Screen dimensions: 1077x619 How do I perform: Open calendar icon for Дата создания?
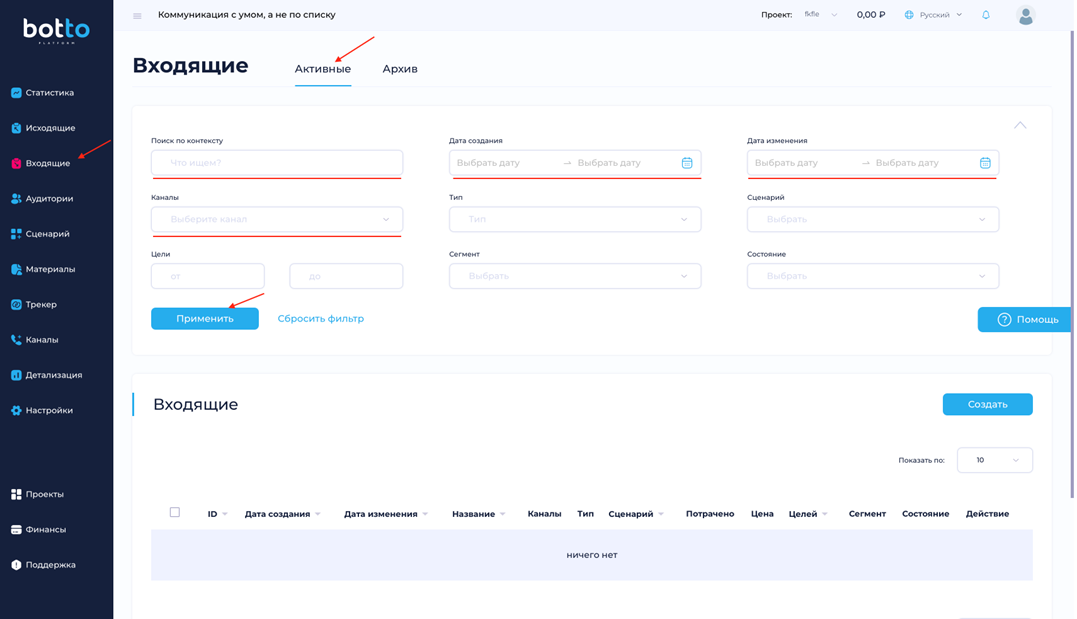pos(687,163)
